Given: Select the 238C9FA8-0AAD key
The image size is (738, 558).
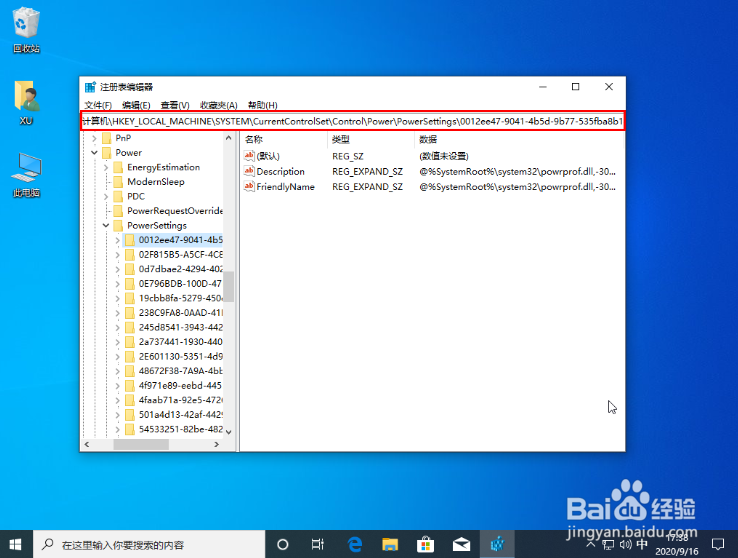Looking at the screenshot, I should pos(179,313).
